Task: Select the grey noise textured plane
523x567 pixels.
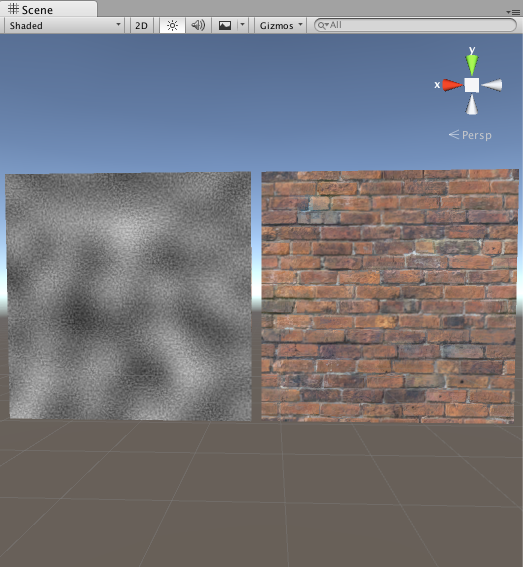Action: click(128, 296)
